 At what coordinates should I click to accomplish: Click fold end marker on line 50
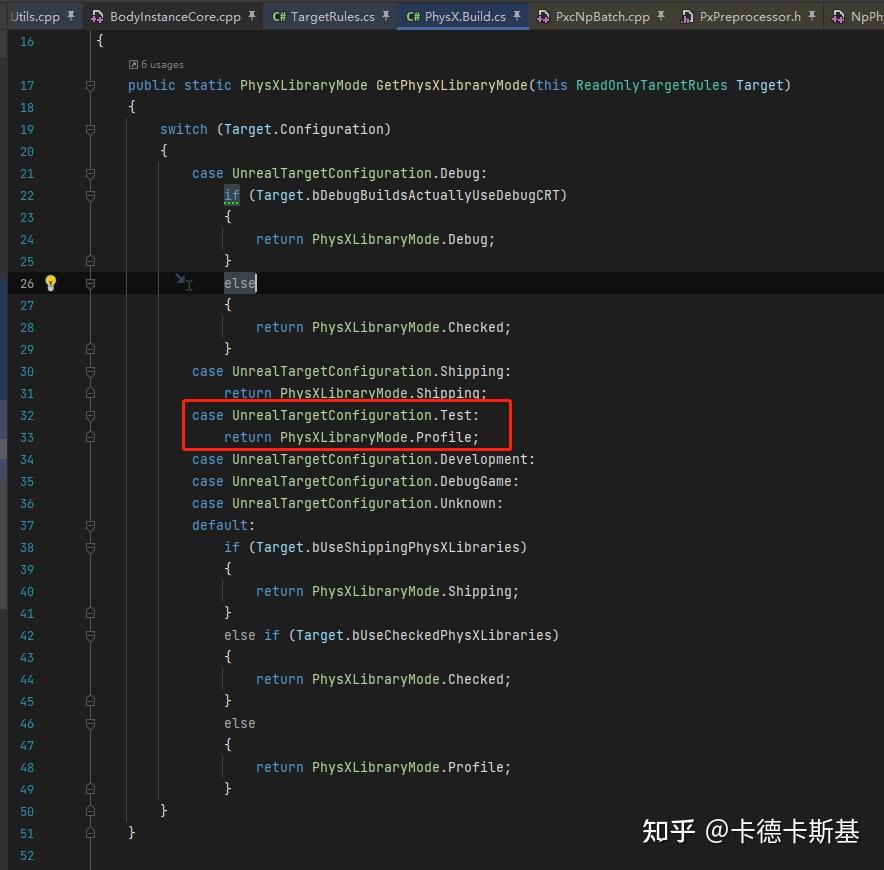(x=90, y=811)
